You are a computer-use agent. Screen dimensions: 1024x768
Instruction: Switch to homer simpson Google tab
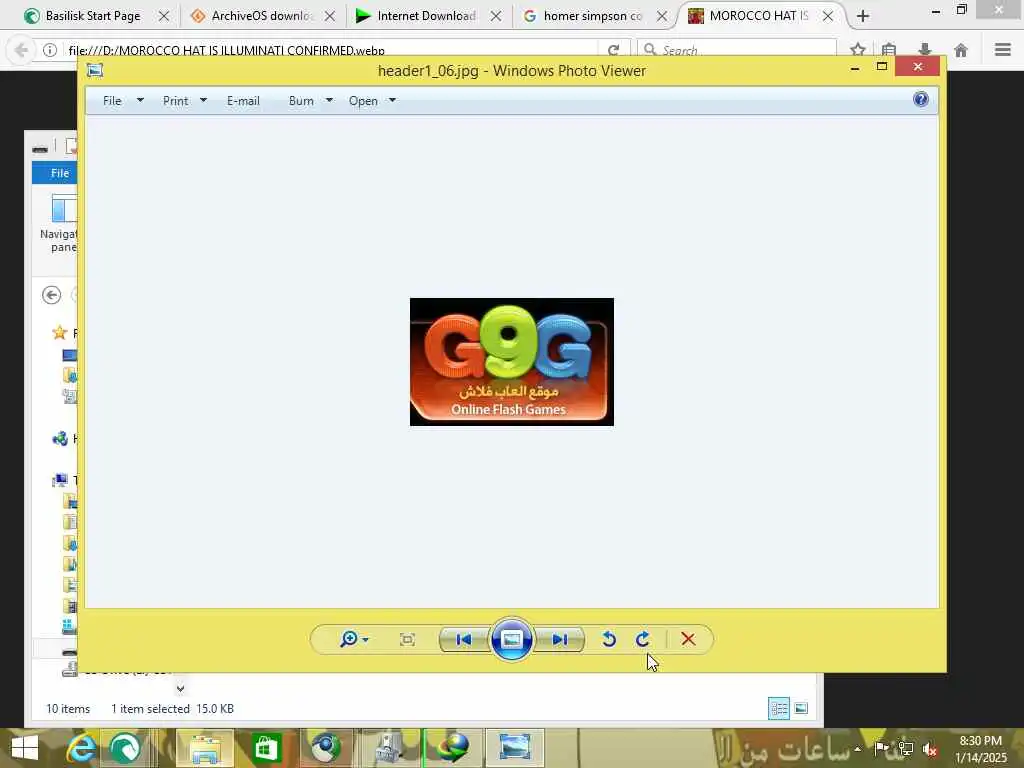(x=592, y=16)
